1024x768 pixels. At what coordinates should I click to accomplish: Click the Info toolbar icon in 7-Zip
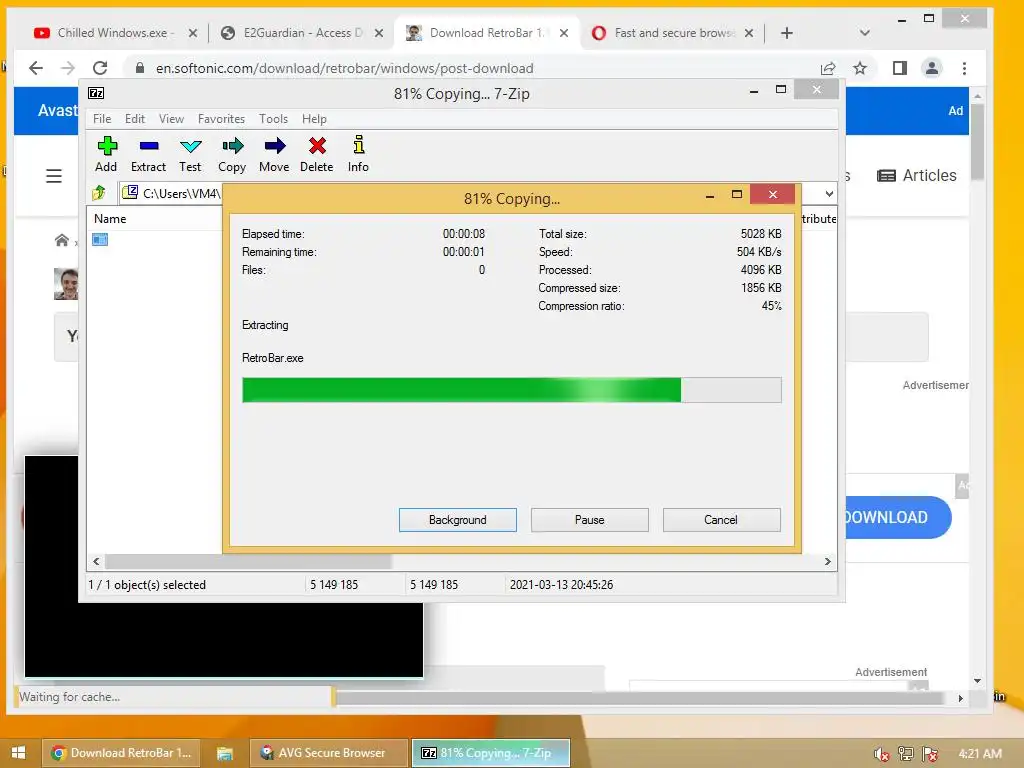click(358, 154)
